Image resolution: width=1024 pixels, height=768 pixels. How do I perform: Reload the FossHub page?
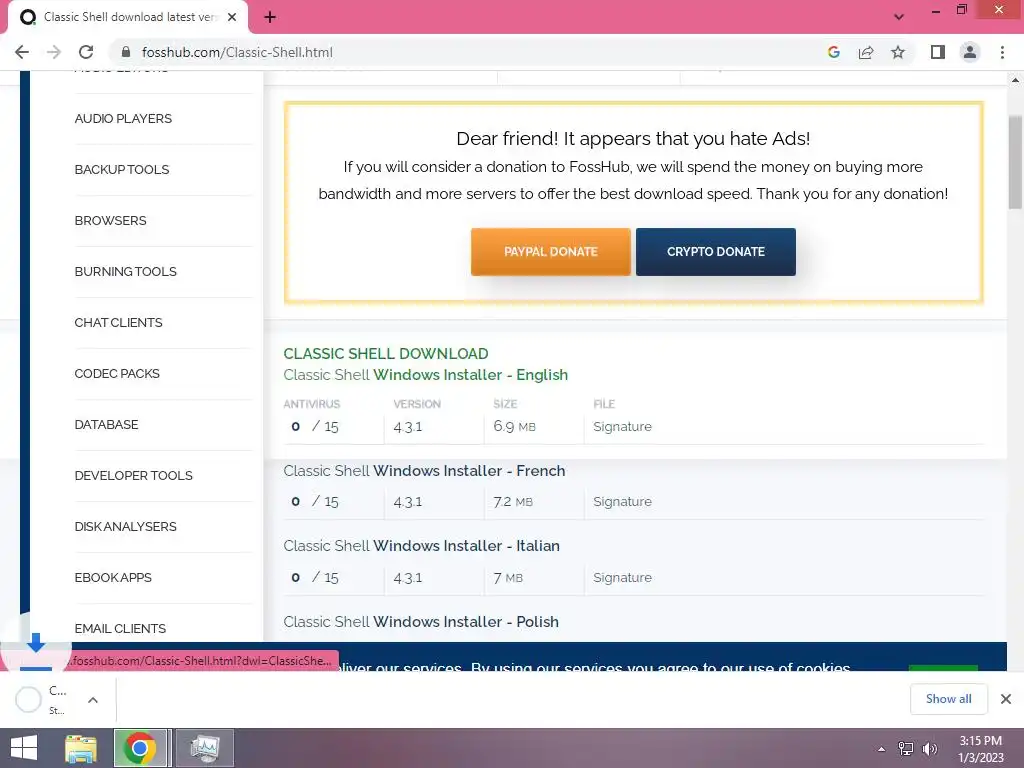[86, 52]
